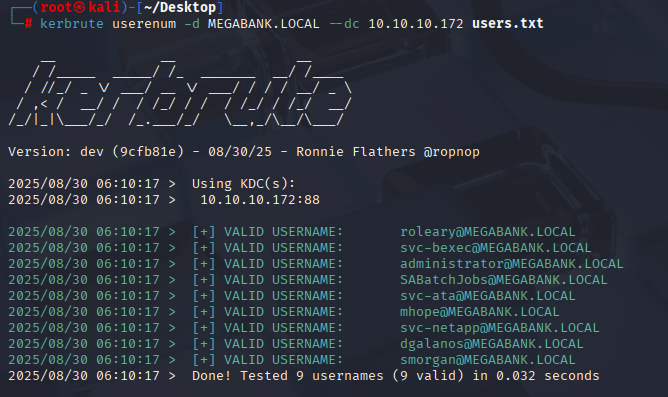Click username dgalanos@MEGABANK.LOCAL

tap(492, 344)
